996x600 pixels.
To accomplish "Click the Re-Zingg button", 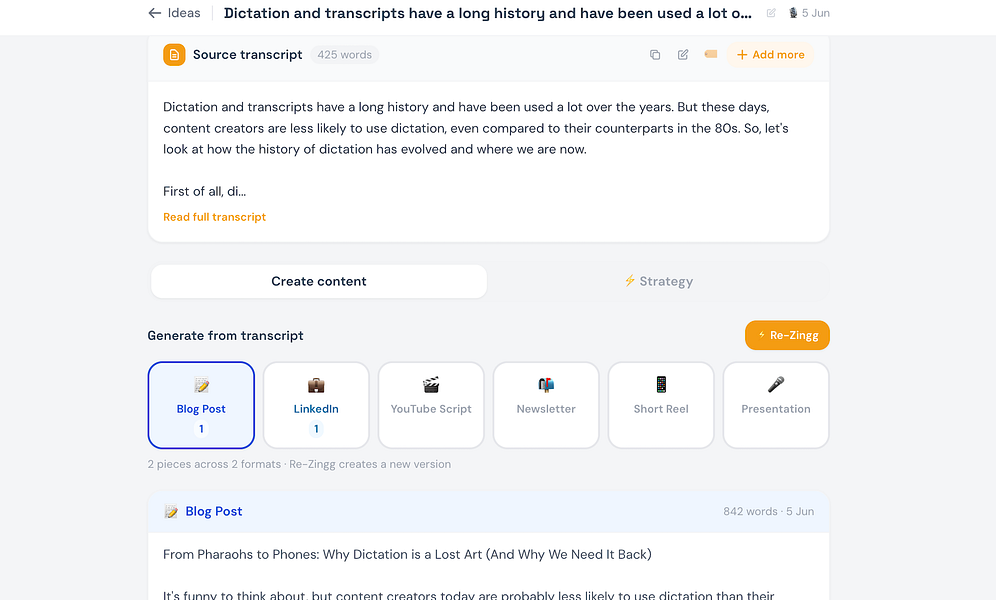I will click(787, 335).
